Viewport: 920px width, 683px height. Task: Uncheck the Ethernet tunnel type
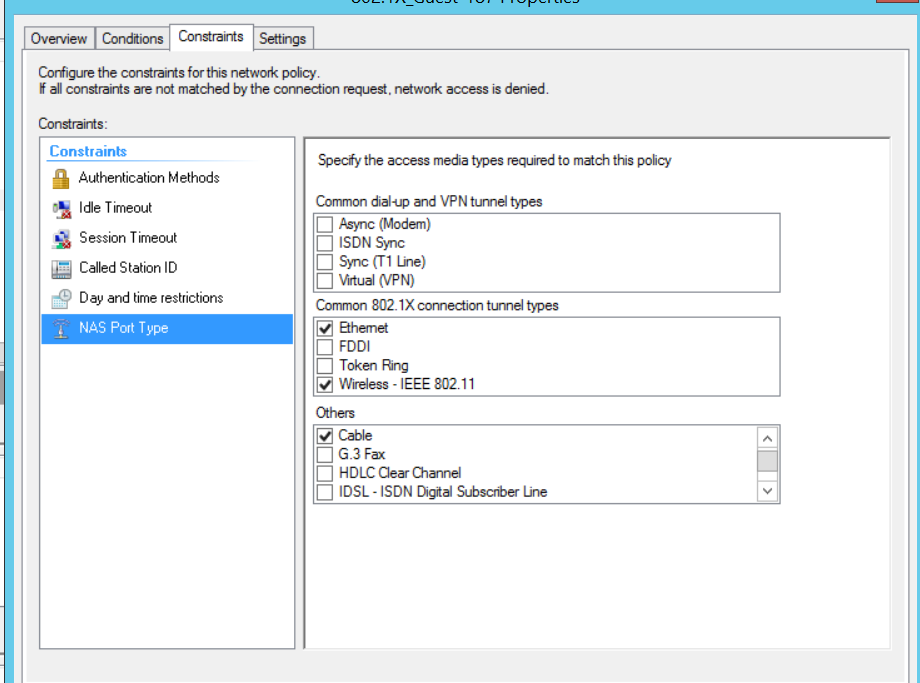[324, 327]
